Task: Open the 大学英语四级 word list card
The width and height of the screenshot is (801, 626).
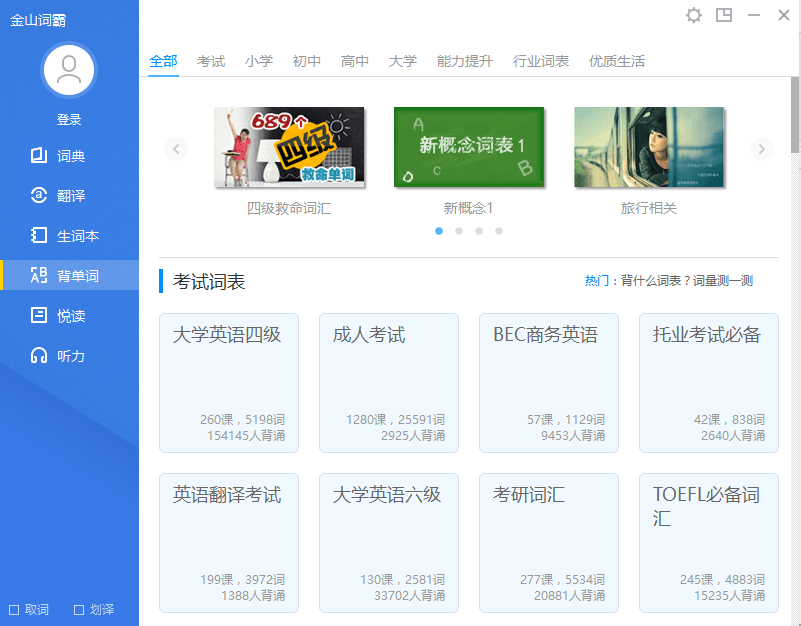Action: 229,383
